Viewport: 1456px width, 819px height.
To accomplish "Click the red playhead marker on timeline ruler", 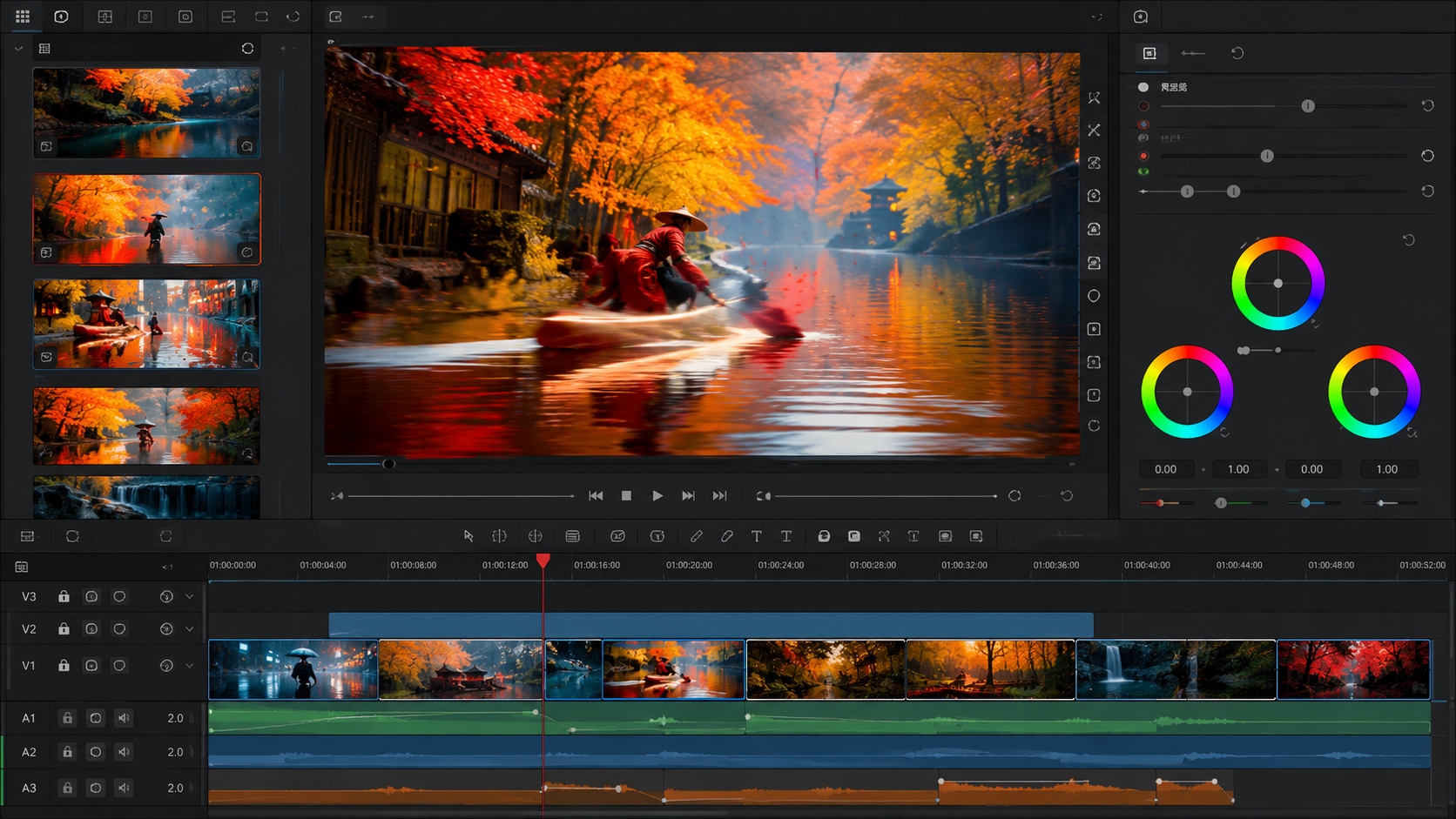I will [543, 561].
